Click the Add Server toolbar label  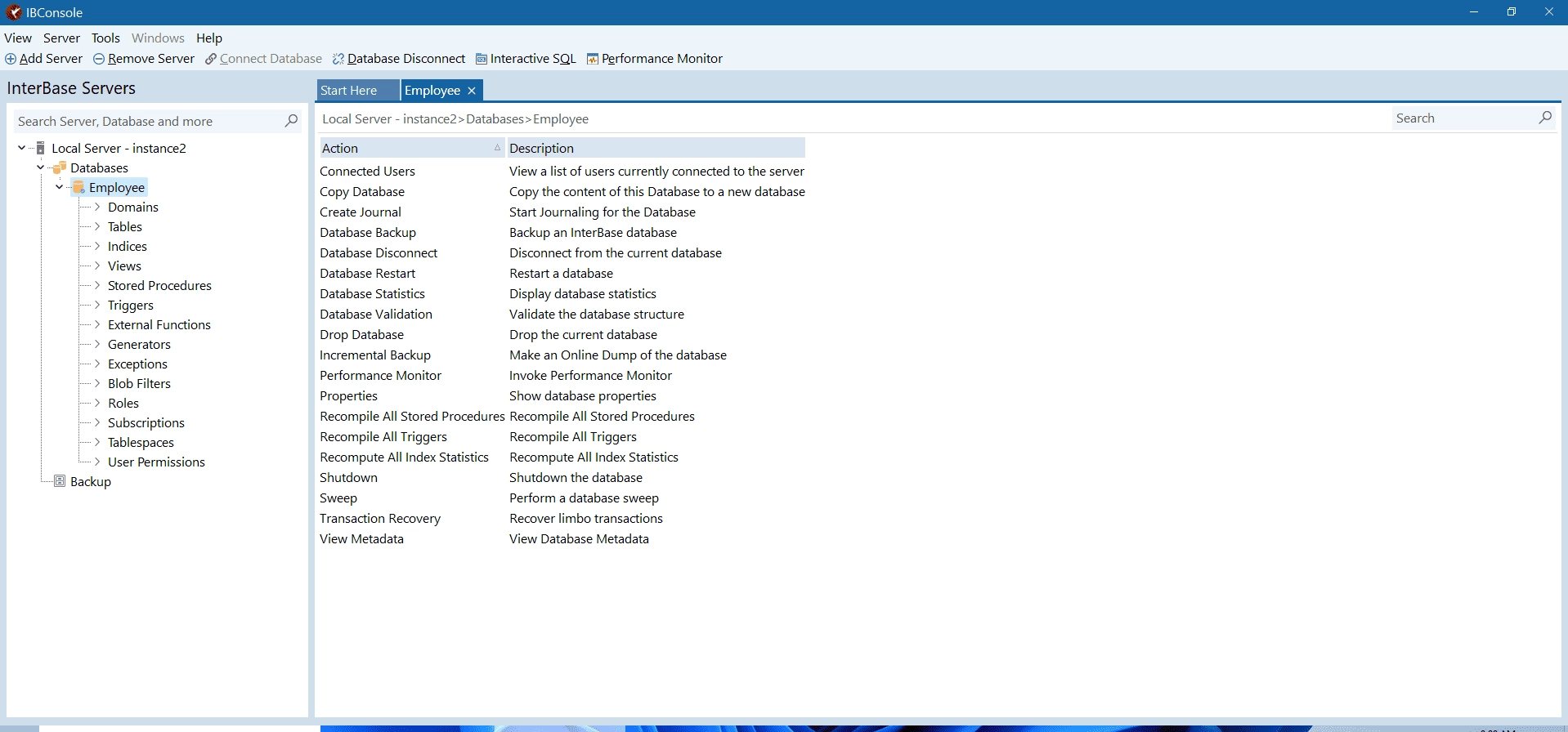point(51,59)
